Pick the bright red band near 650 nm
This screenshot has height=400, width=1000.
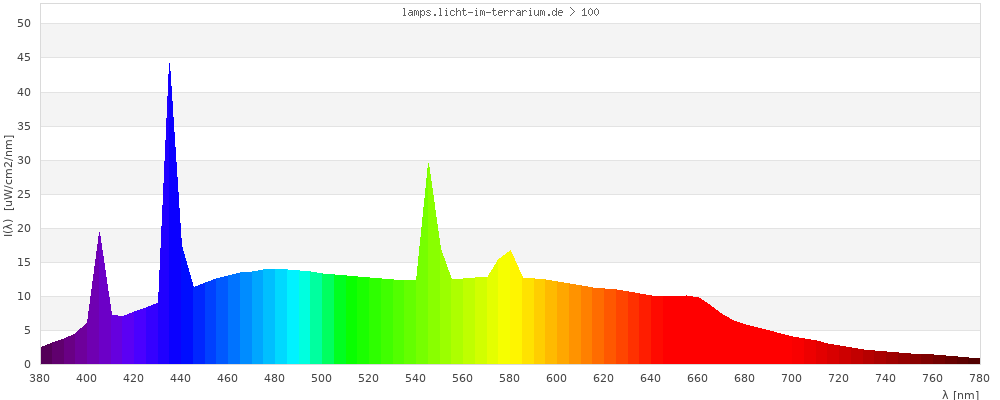point(675,335)
